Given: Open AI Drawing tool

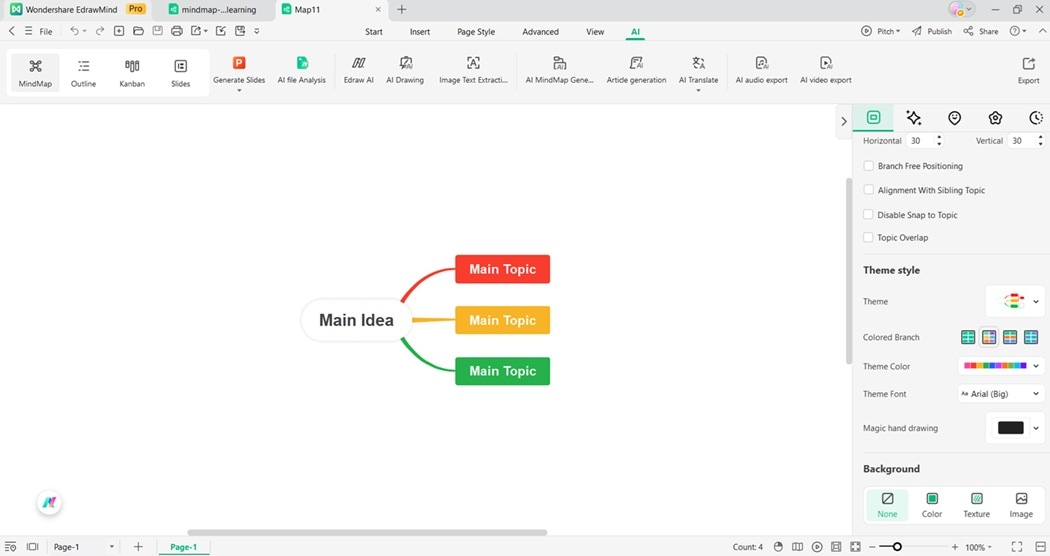Looking at the screenshot, I should click(x=405, y=70).
